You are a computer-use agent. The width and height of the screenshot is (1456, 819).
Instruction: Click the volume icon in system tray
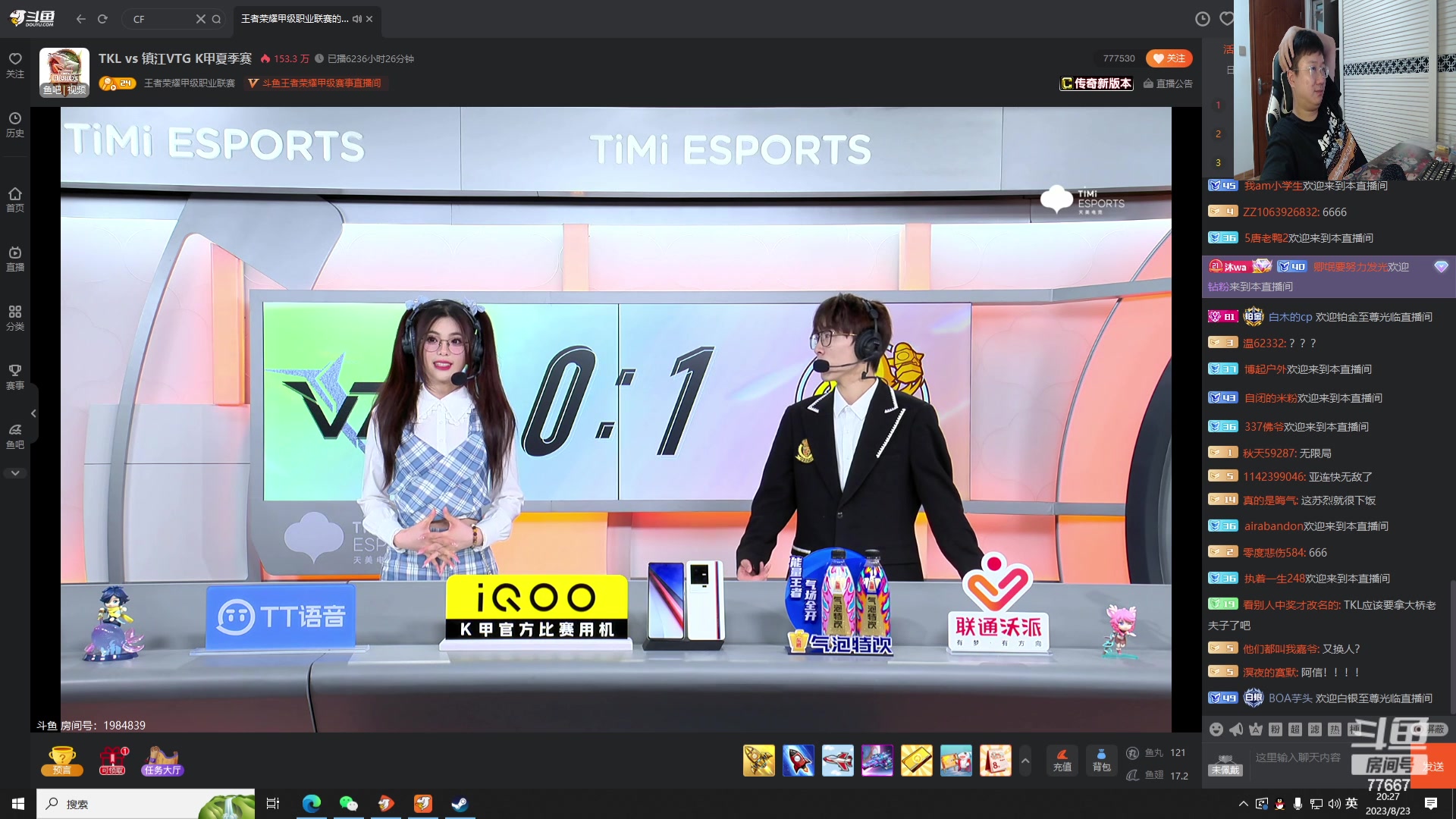(1334, 804)
